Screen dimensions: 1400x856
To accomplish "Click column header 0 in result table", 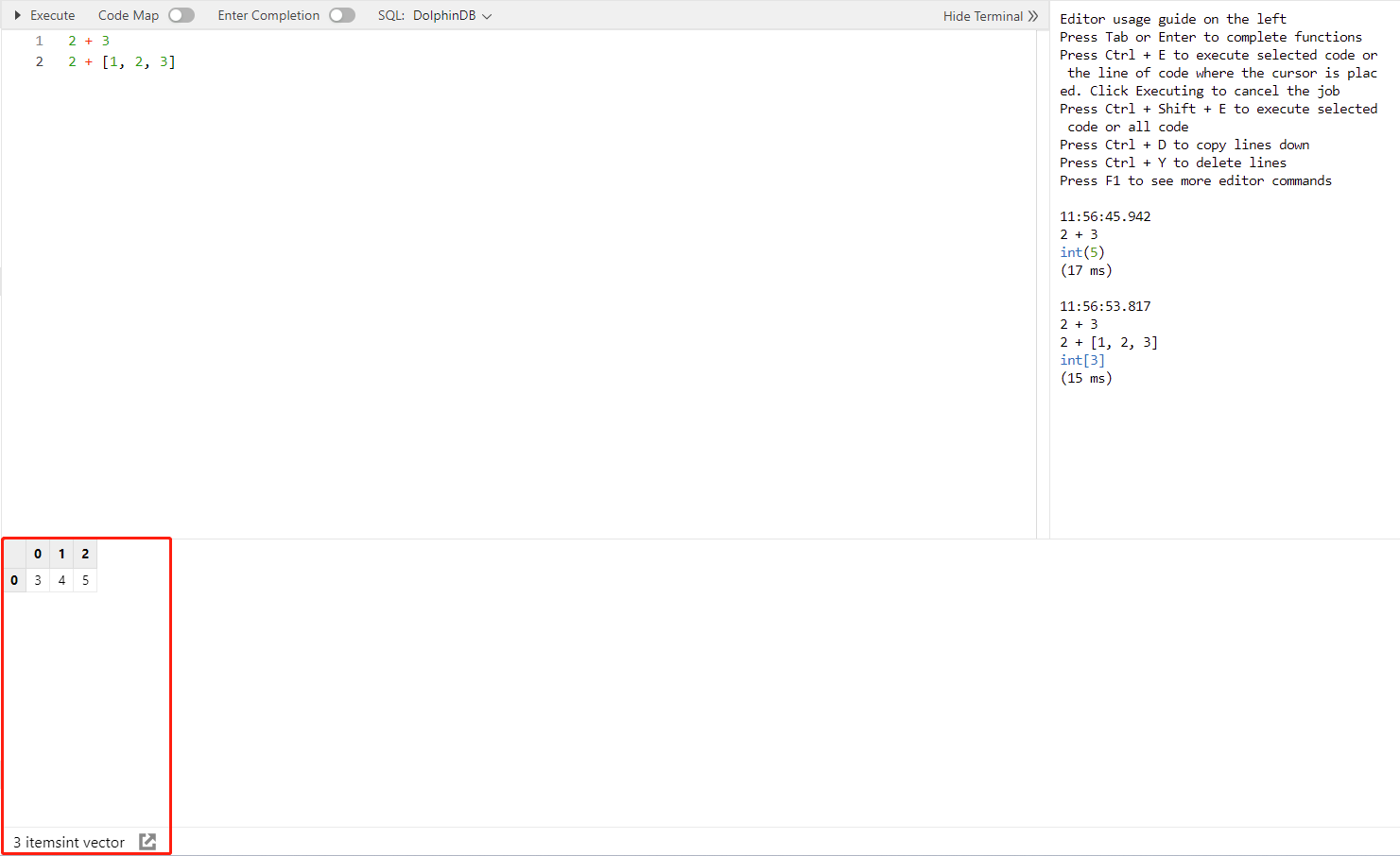I will [x=38, y=554].
